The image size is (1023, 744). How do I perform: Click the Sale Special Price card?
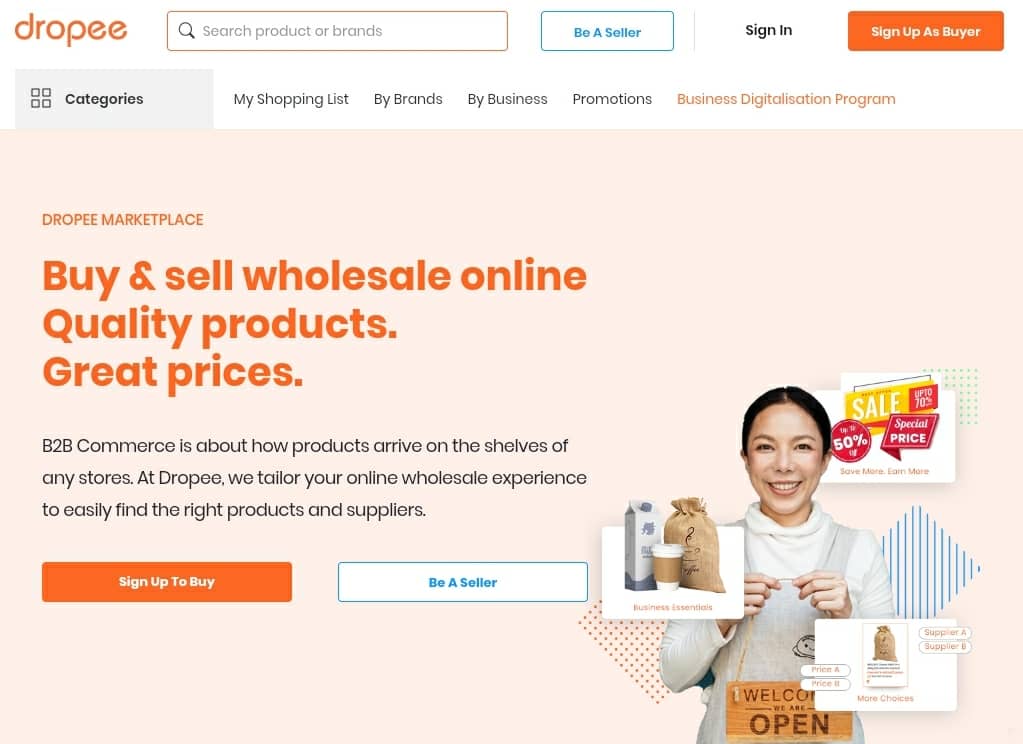pos(888,429)
